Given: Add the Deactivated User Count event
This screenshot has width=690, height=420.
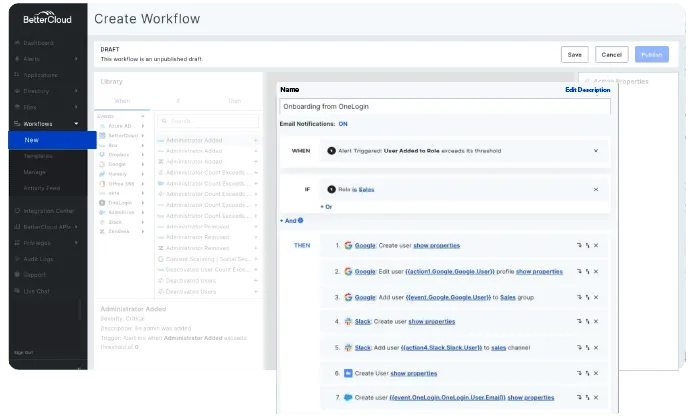Looking at the screenshot, I should click(256, 269).
